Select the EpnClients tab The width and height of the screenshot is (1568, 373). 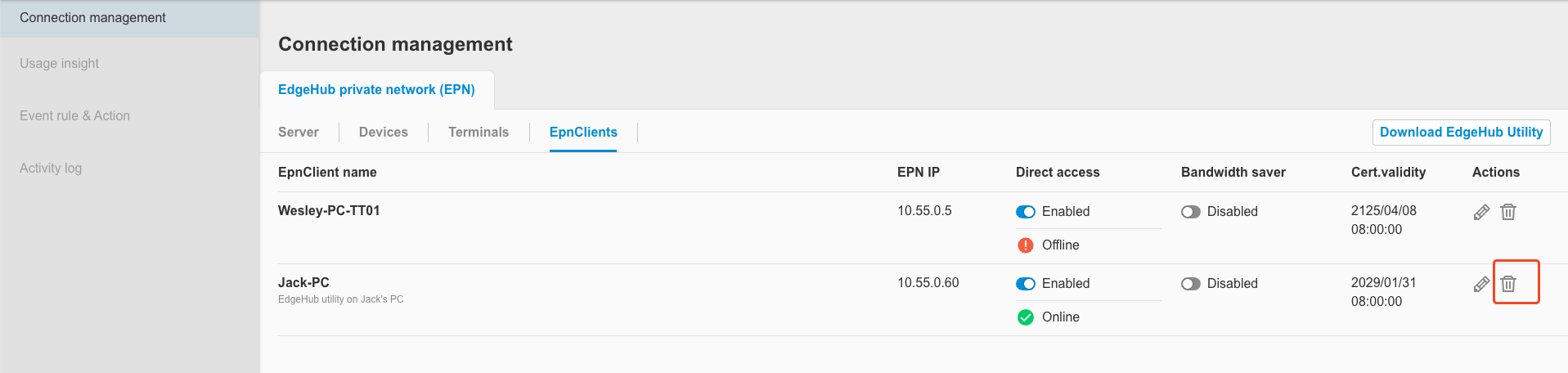pos(583,133)
